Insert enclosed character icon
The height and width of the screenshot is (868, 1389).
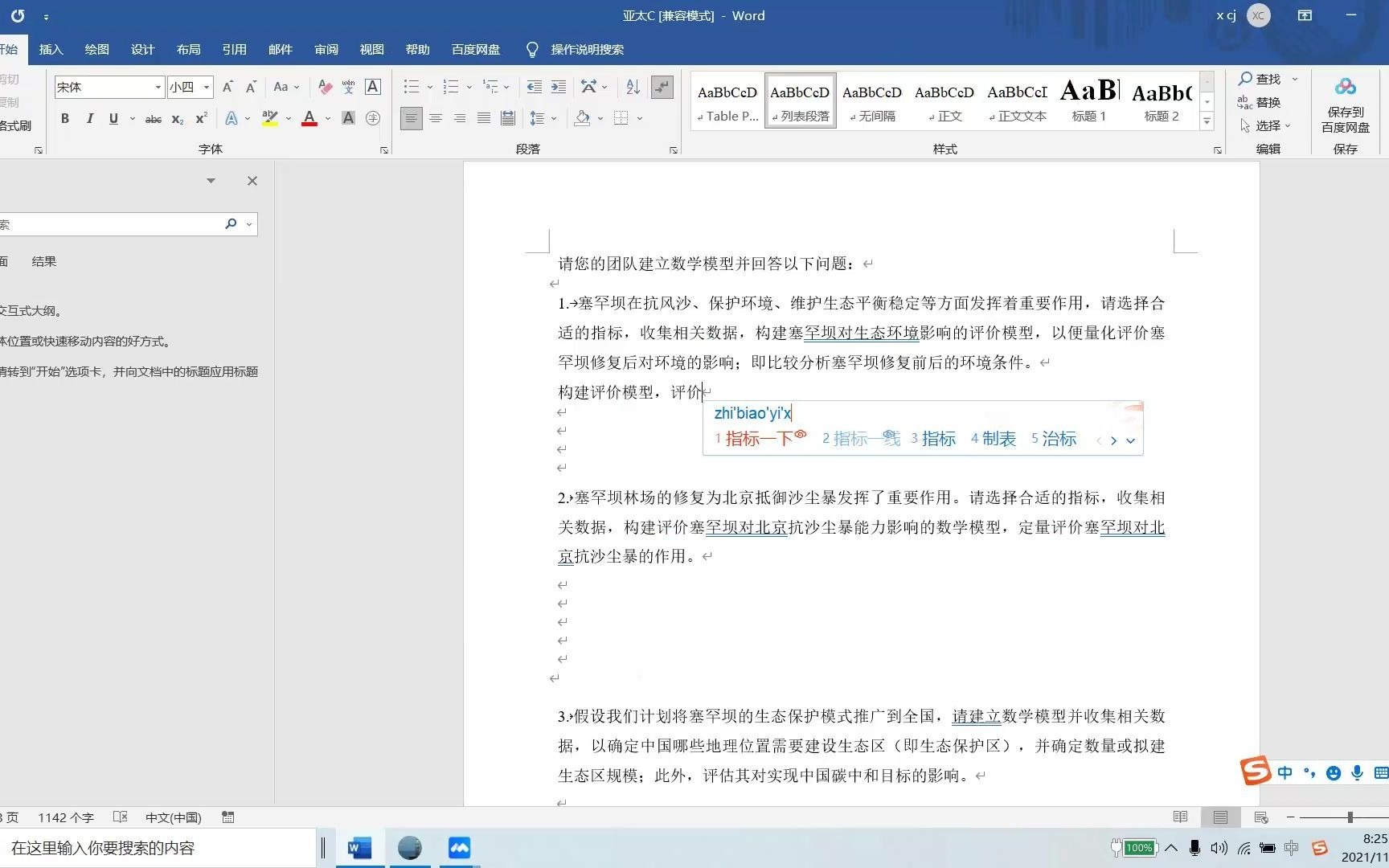click(x=373, y=118)
